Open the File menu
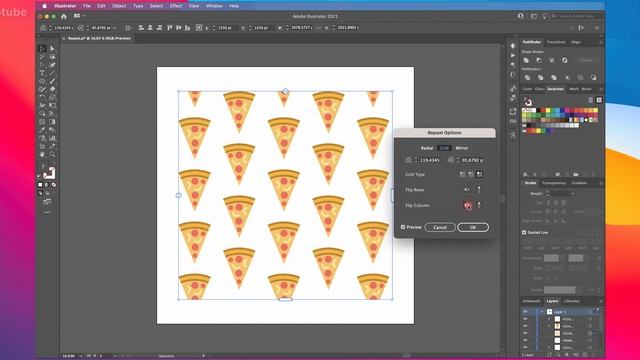This screenshot has width=640, height=360. 87,6
